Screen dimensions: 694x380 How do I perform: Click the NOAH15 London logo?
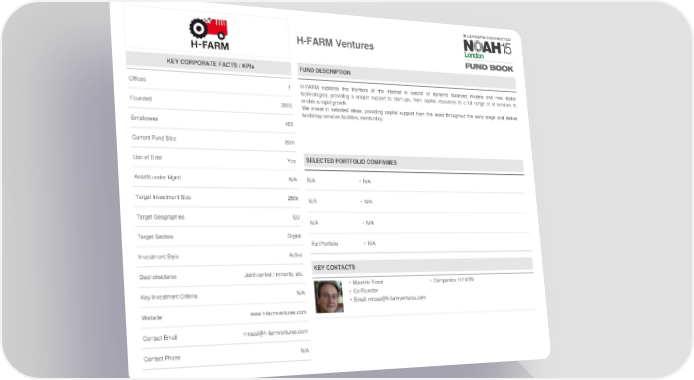pos(487,47)
